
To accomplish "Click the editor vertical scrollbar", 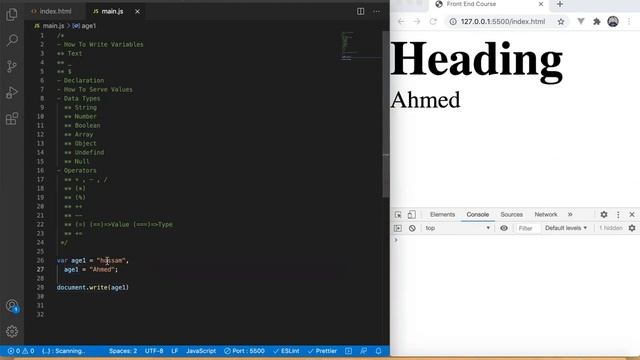I will click(x=386, y=114).
